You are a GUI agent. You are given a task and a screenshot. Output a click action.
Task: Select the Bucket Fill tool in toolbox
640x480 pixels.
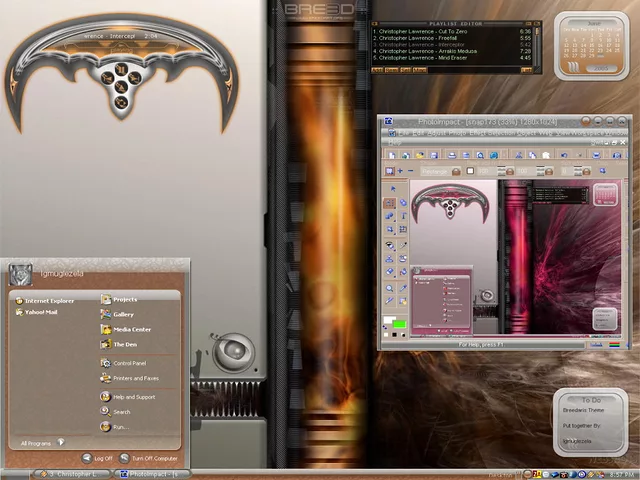[403, 272]
